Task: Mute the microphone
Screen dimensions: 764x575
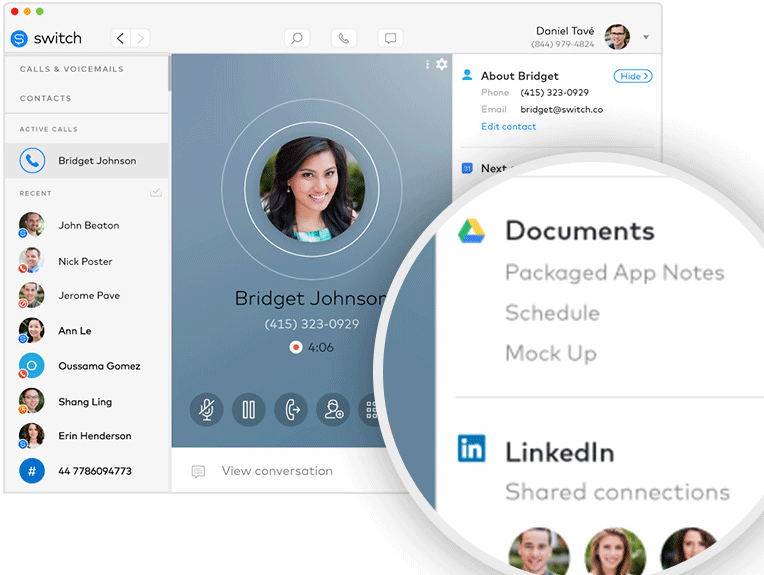Action: (207, 409)
